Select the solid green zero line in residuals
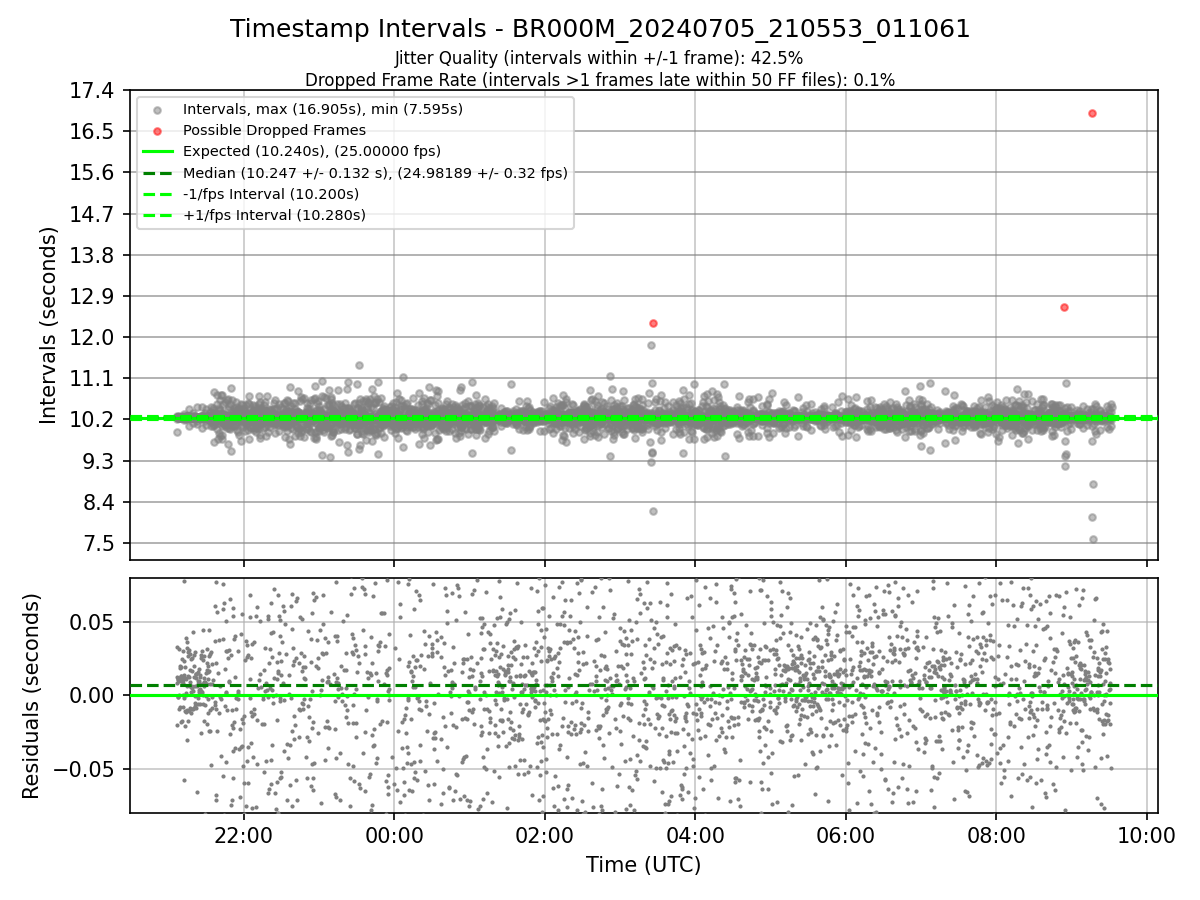Viewport: 1200px width, 900px height. 644,695
